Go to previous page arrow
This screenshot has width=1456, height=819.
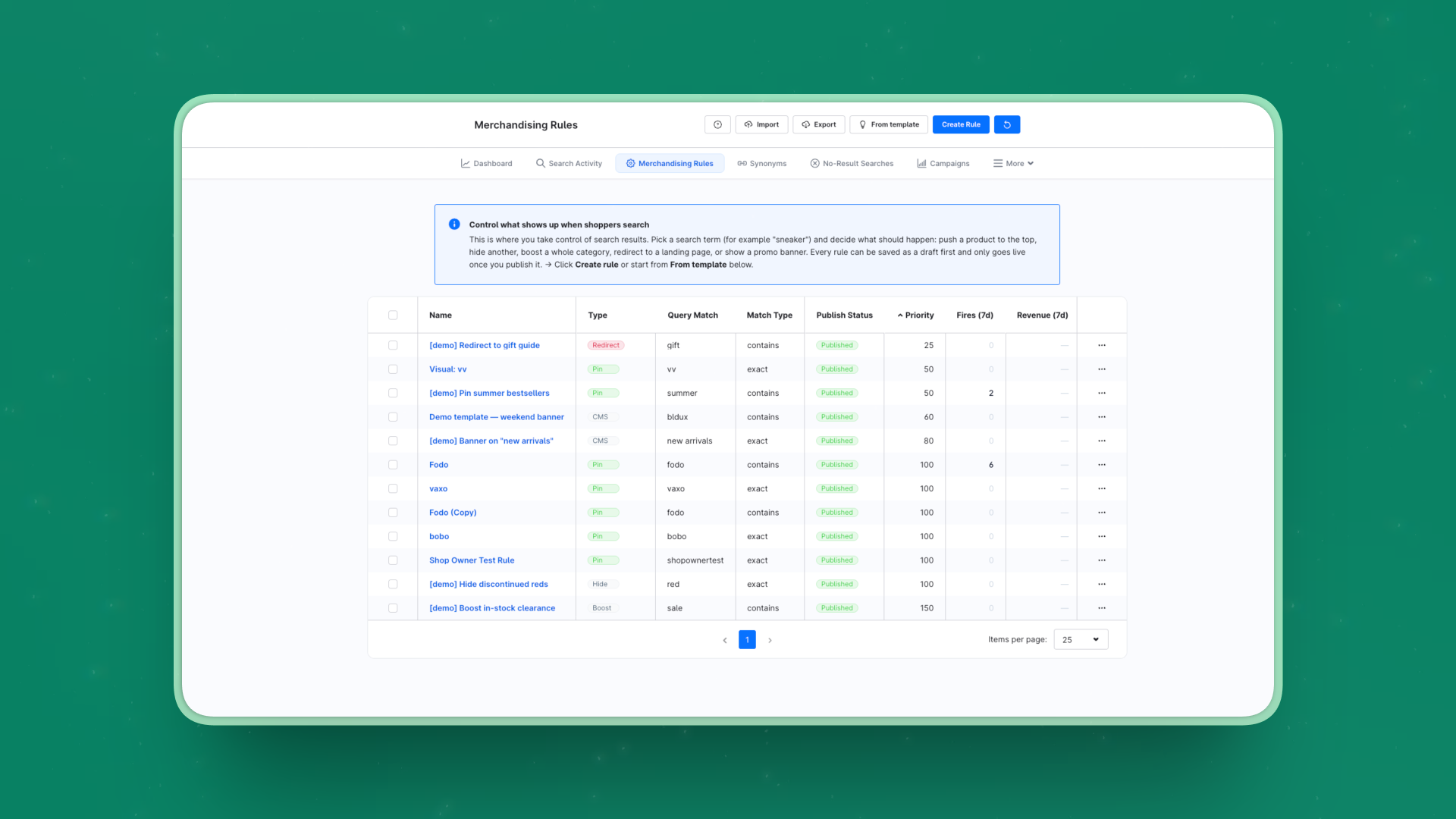pos(725,640)
